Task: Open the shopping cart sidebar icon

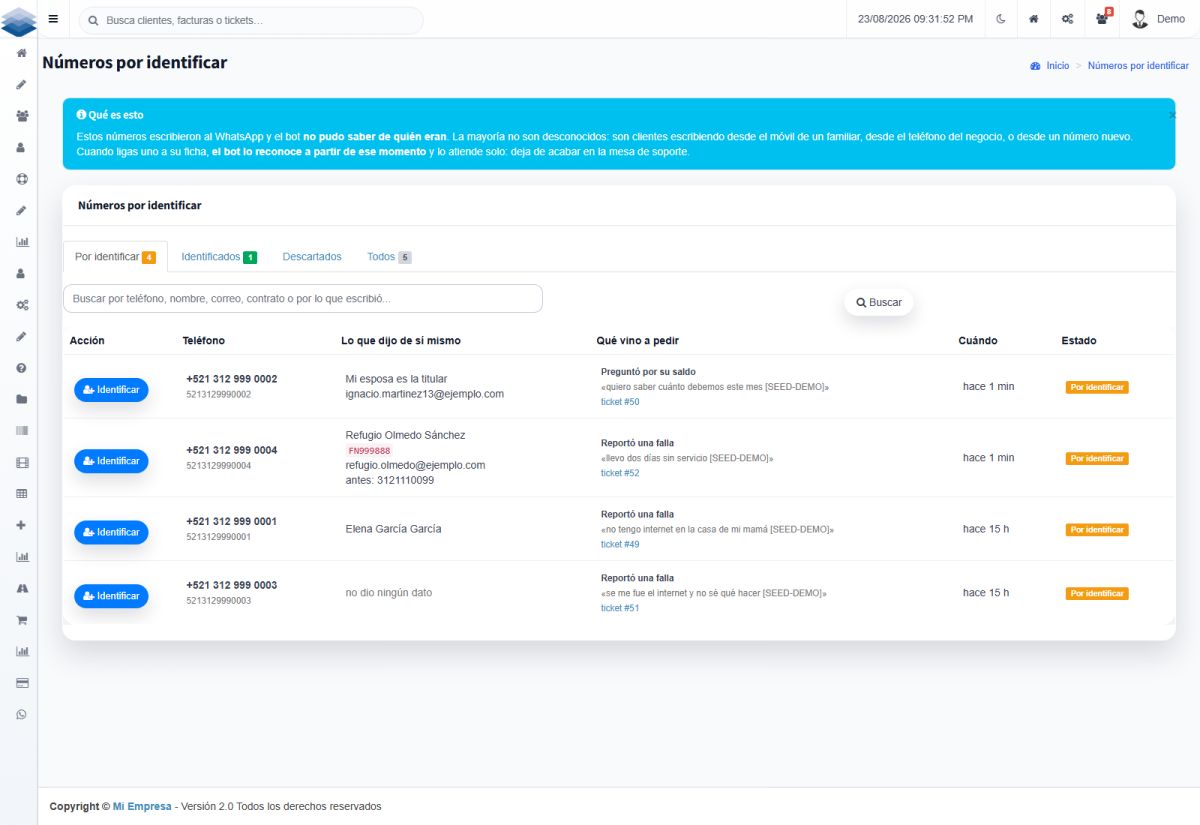Action: click(x=21, y=620)
